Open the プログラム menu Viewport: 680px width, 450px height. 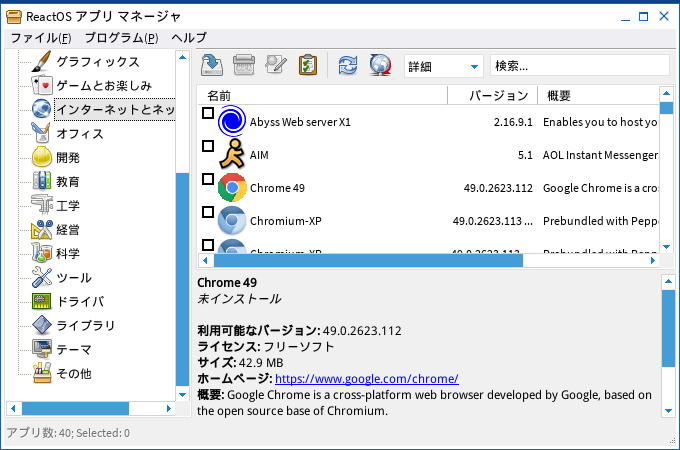tap(121, 38)
